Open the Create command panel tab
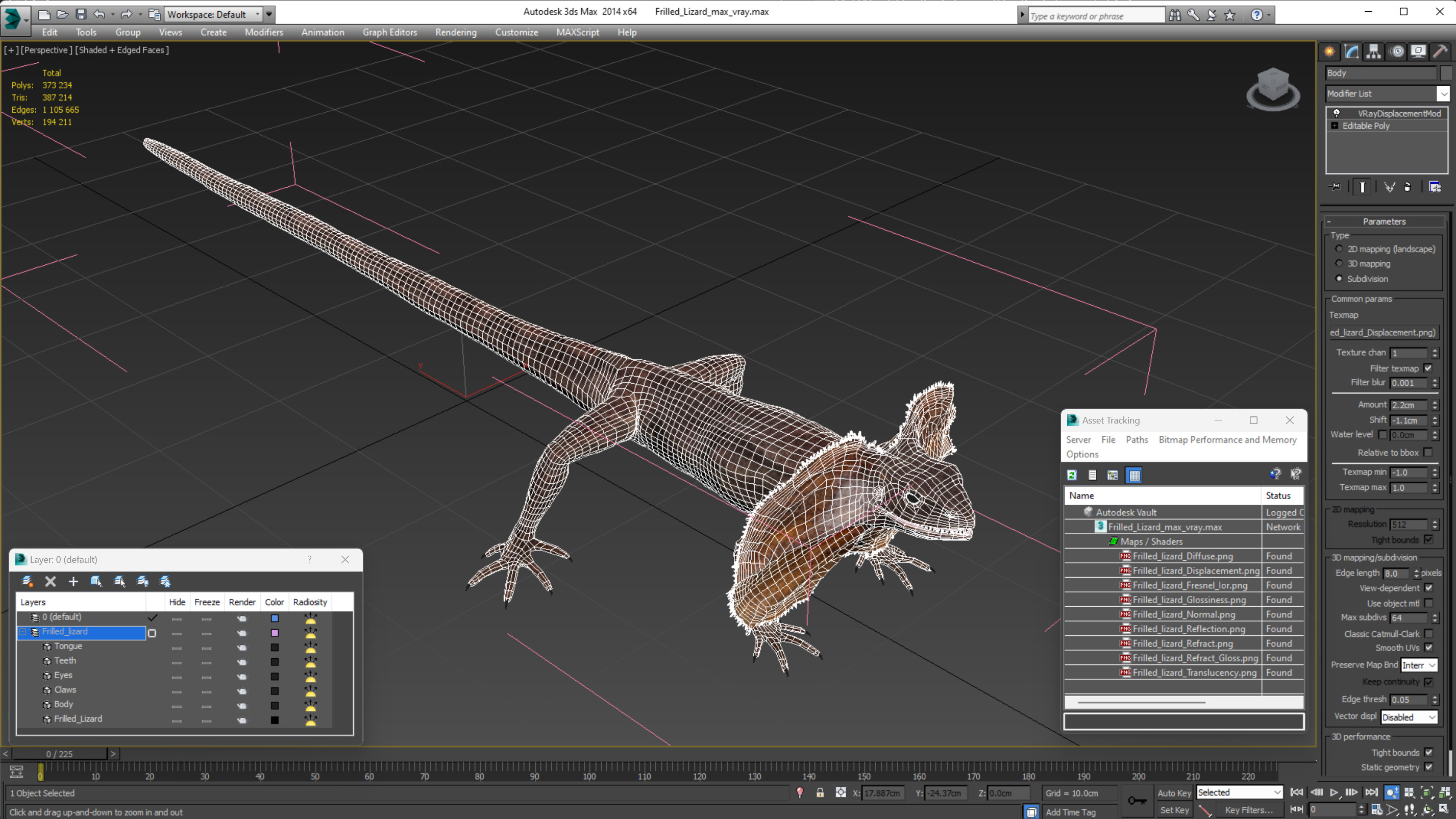Image resolution: width=1456 pixels, height=819 pixels. click(x=1329, y=52)
